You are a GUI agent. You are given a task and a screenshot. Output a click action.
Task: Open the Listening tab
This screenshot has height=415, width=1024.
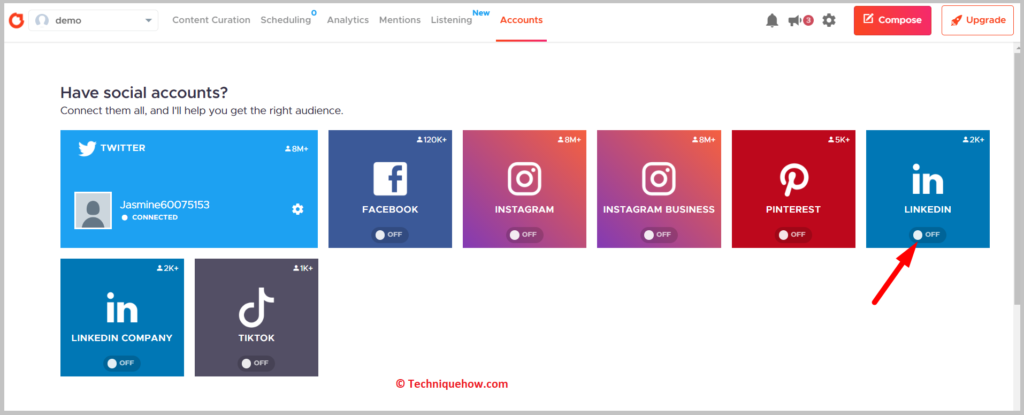(451, 20)
